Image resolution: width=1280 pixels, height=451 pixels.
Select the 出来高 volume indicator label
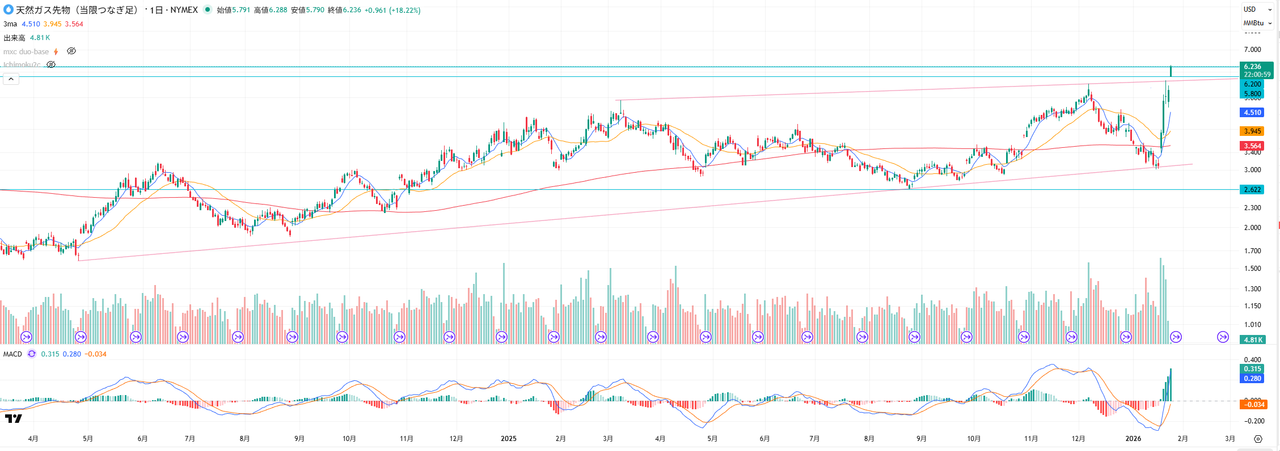[14, 38]
